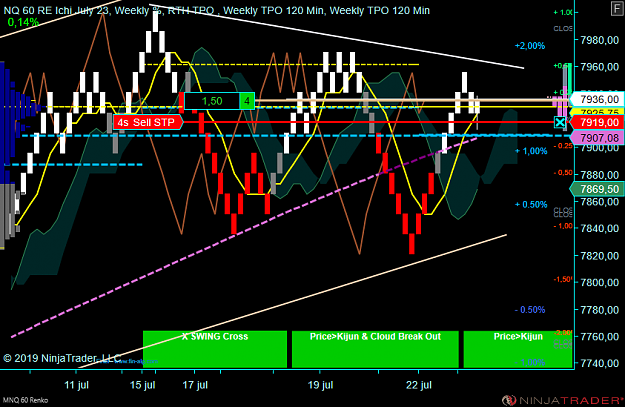Click the '17 jul' date label
Screen dimensions: 625x407
tap(195, 385)
